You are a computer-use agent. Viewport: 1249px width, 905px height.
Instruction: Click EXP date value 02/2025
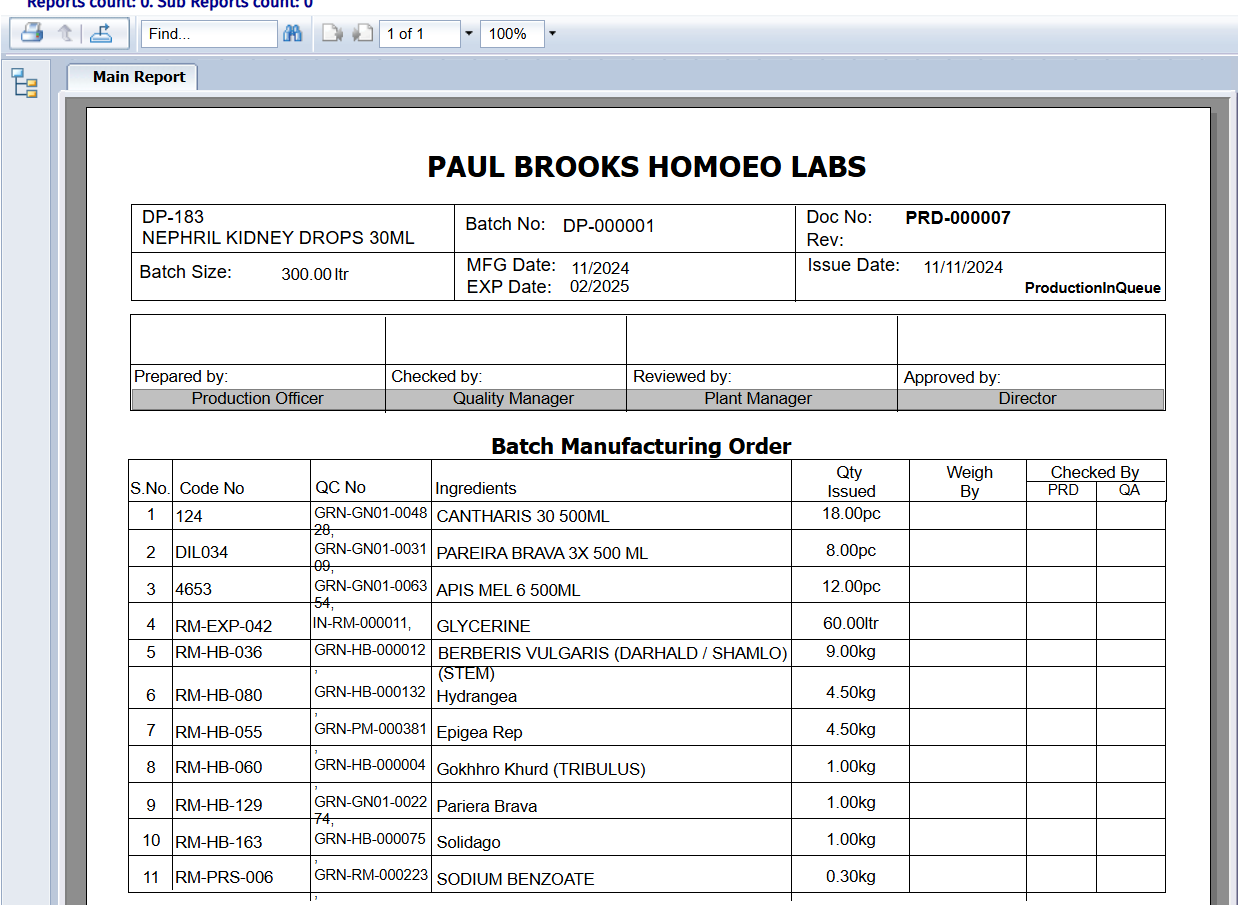pos(599,287)
